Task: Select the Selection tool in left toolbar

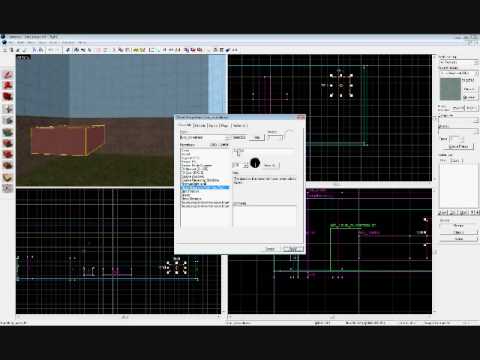Action: (8, 74)
